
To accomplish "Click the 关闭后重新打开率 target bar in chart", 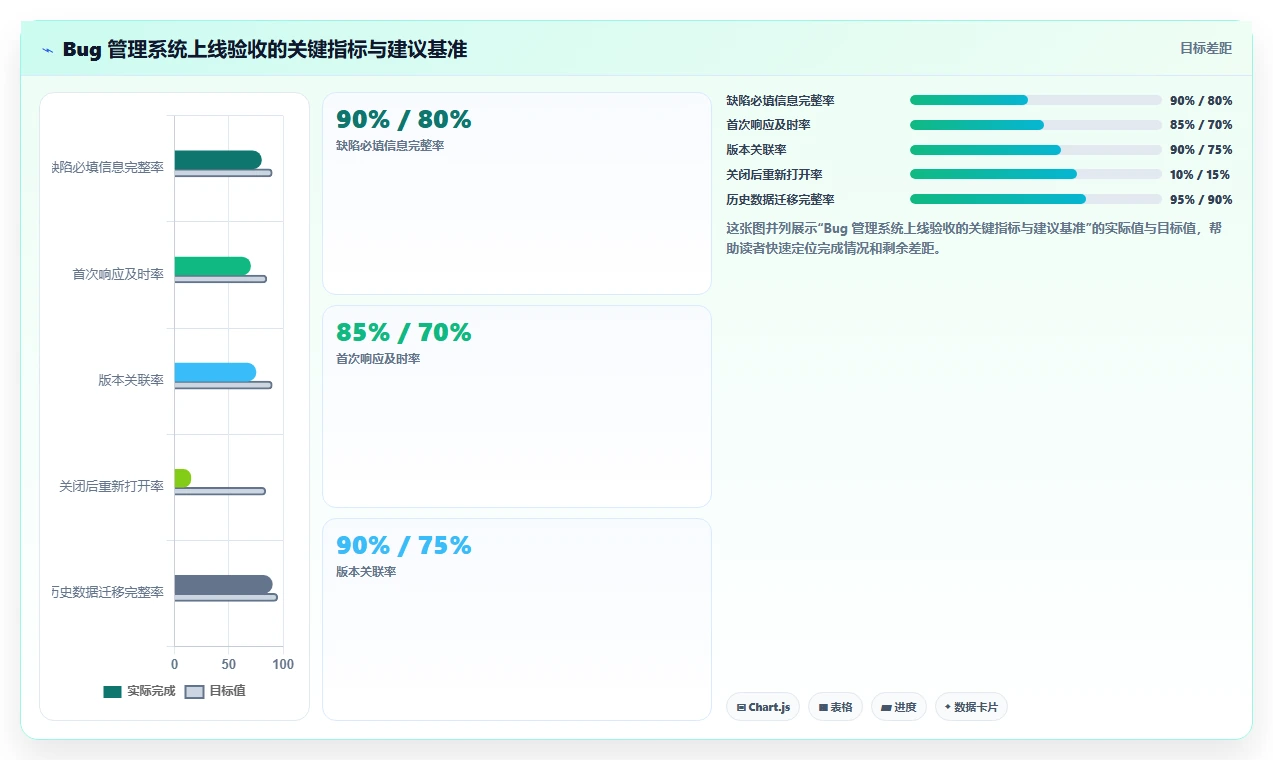I will [x=220, y=491].
